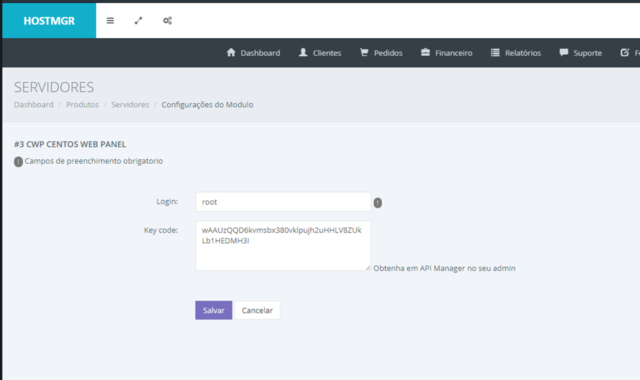Screen dimensions: 640x380
Task: Click into the Login input field
Action: point(283,202)
